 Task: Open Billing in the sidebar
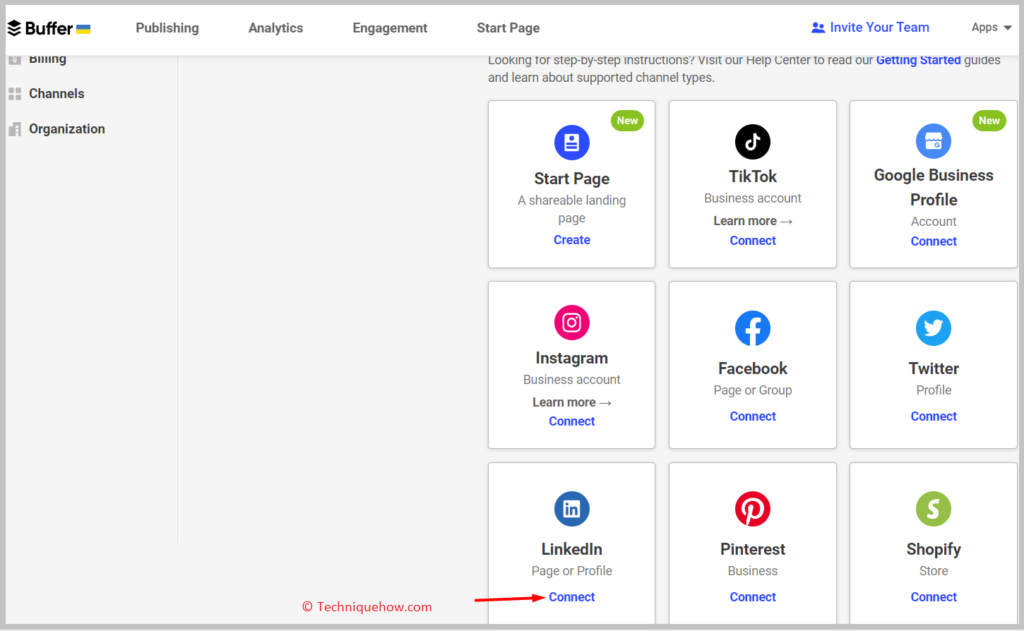point(47,59)
